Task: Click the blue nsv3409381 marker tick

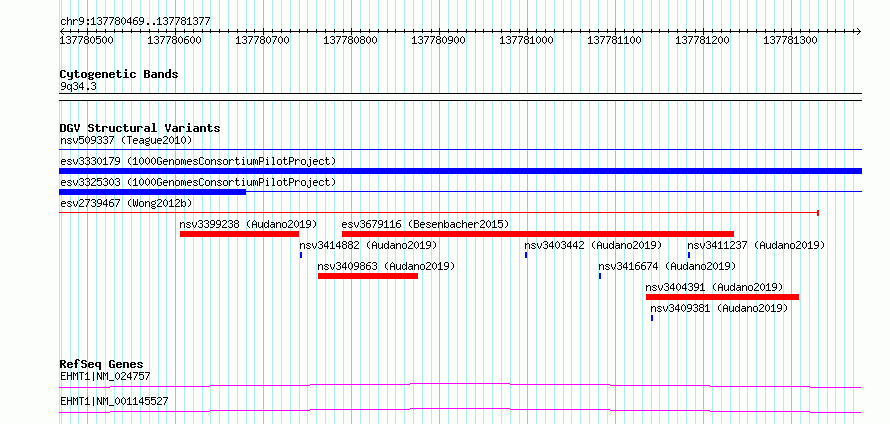Action: tap(652, 318)
